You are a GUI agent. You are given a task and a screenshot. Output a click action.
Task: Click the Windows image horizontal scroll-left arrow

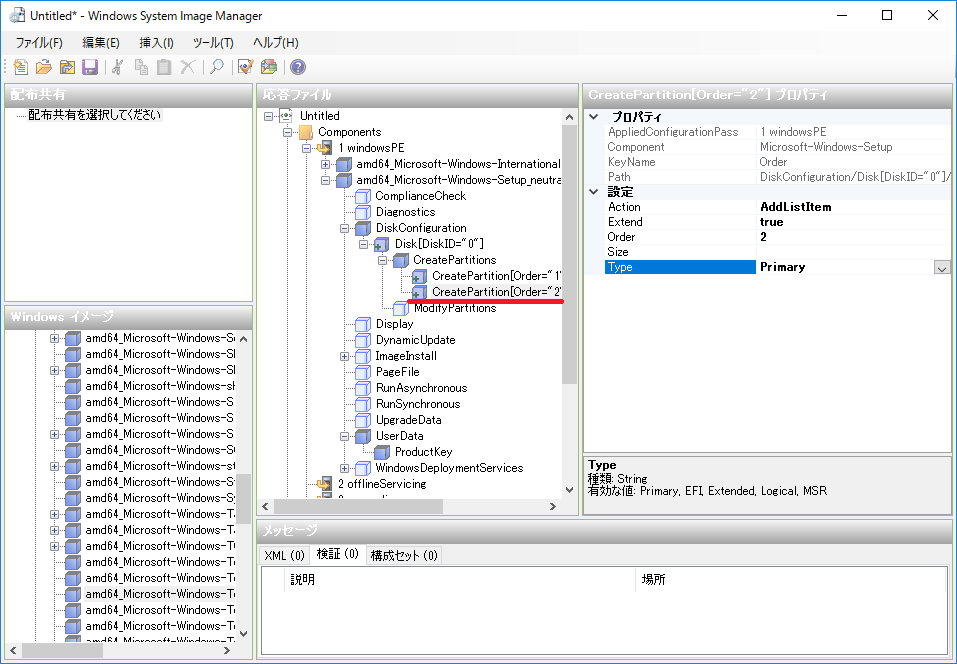tap(13, 651)
